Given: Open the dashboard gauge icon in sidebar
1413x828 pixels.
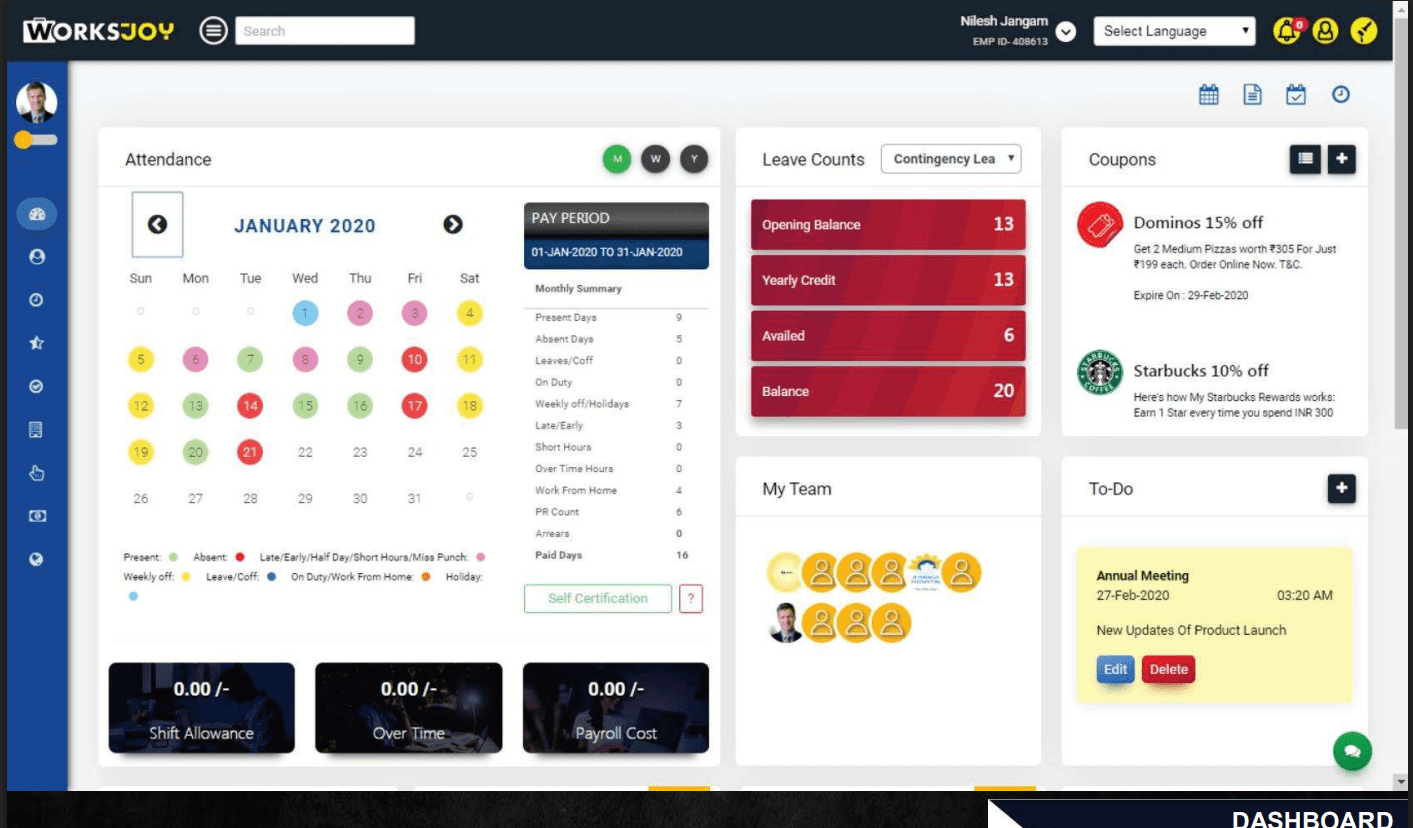Looking at the screenshot, I should (x=37, y=214).
